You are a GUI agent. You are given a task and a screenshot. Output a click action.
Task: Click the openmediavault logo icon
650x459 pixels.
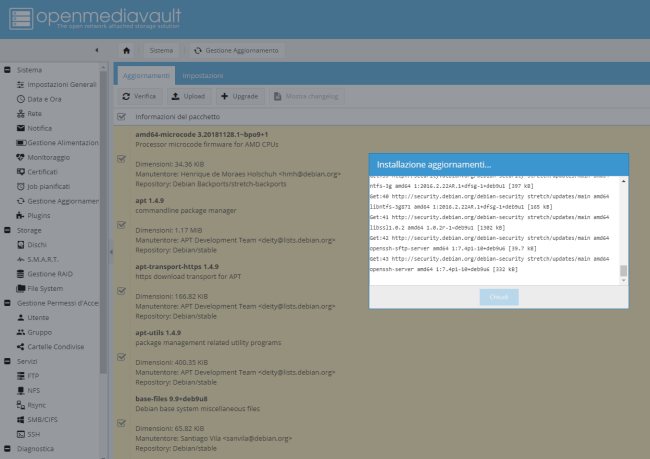21,19
